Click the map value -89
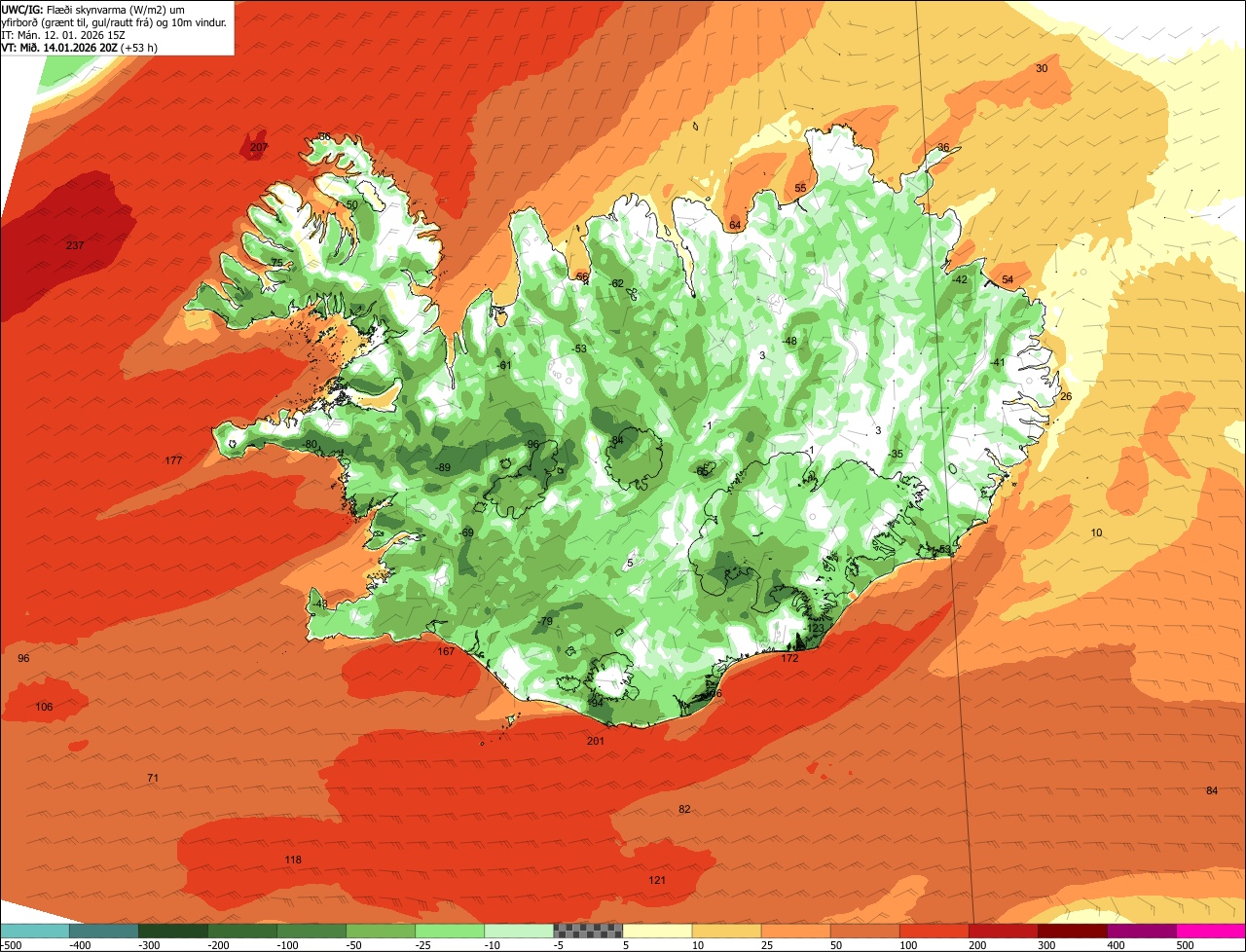This screenshot has height=952, width=1246. point(443,468)
